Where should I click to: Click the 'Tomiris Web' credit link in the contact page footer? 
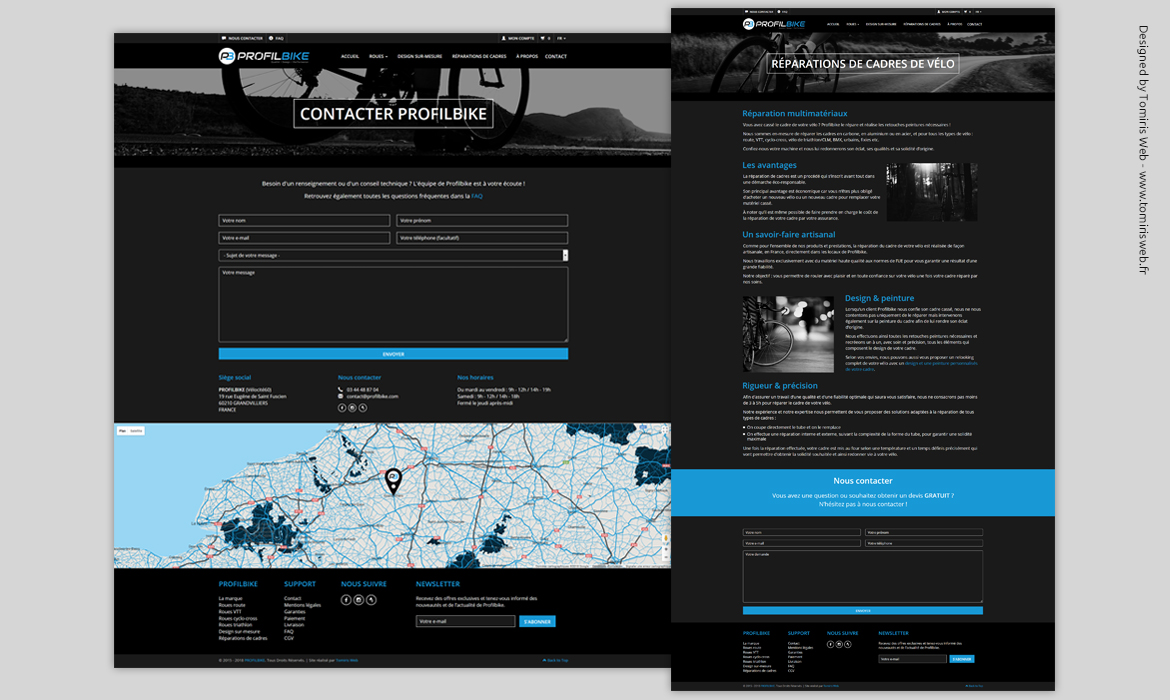point(347,660)
